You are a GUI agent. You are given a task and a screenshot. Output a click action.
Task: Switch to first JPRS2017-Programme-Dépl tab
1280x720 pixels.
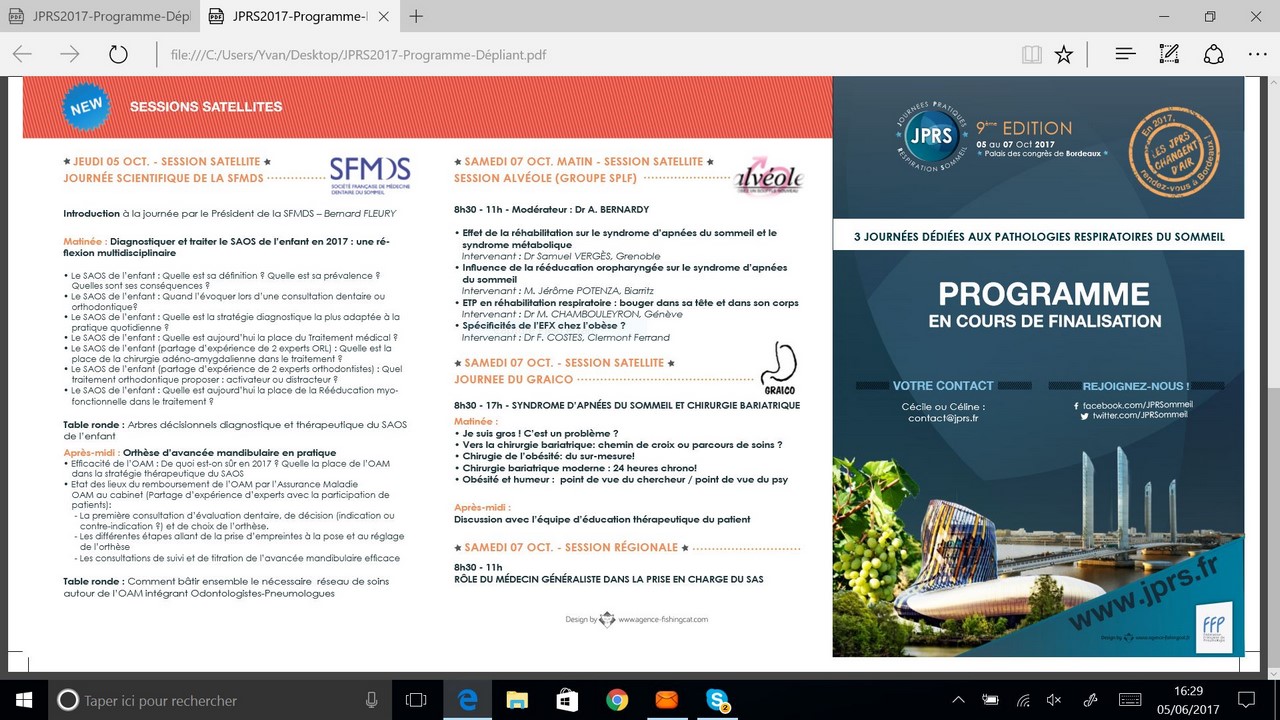tap(100, 16)
